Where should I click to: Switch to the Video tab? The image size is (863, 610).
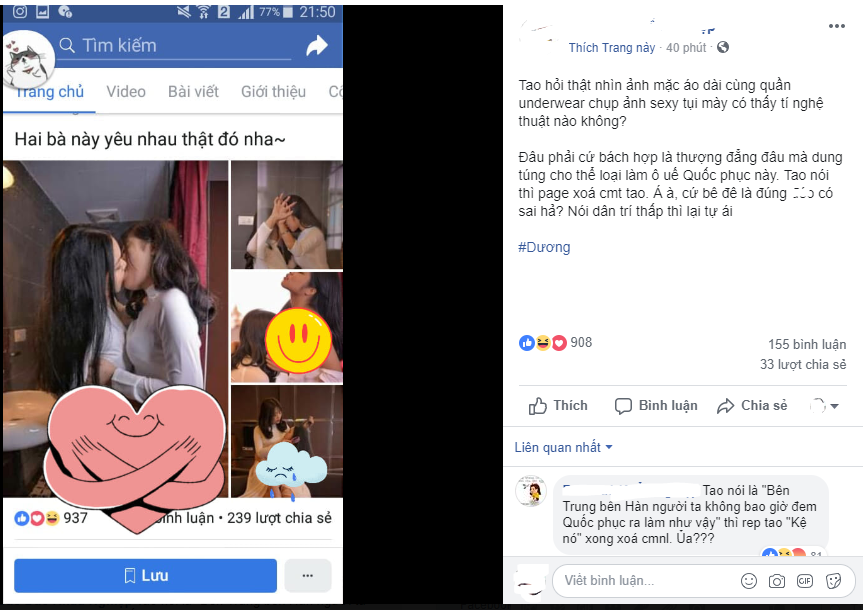(126, 91)
